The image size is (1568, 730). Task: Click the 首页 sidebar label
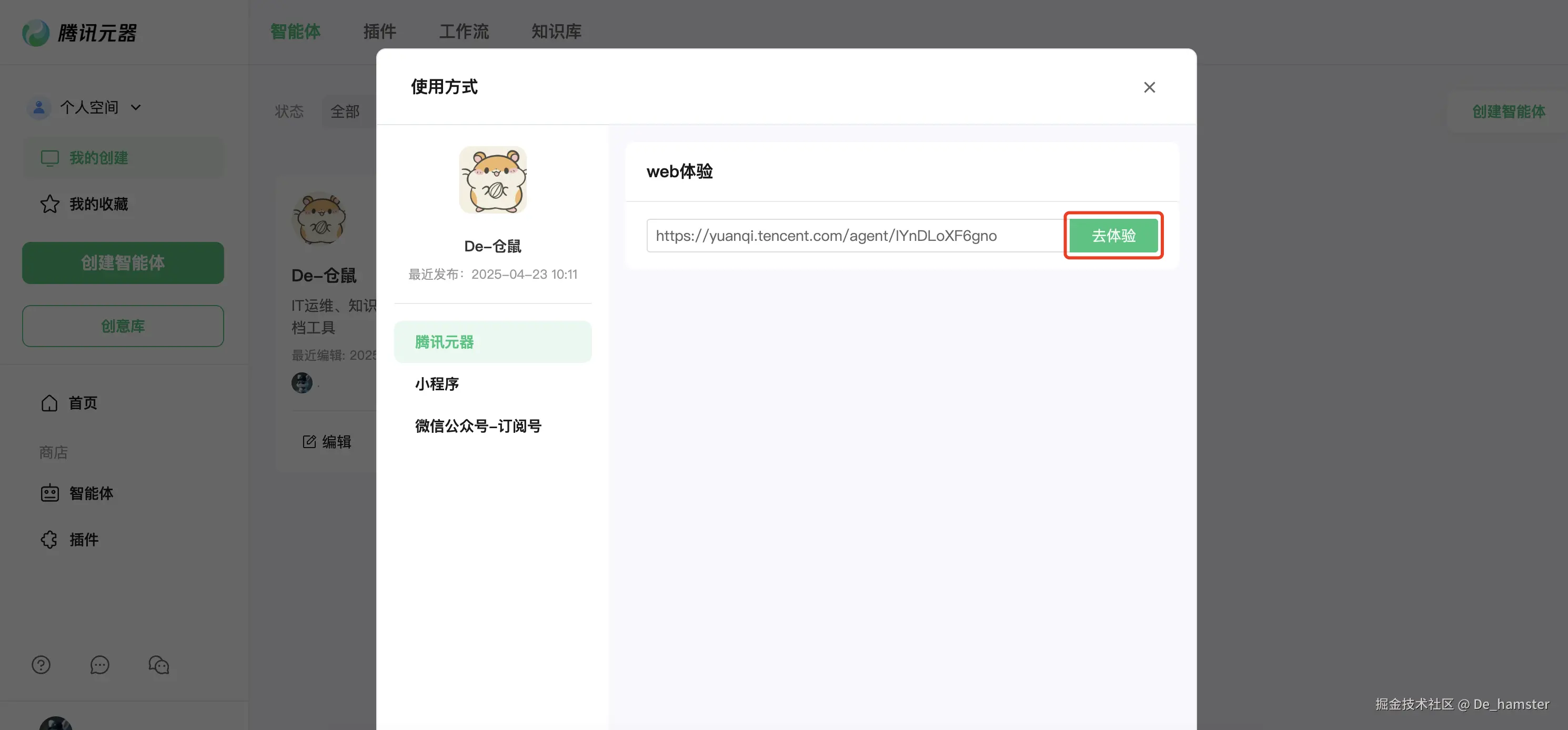(83, 403)
